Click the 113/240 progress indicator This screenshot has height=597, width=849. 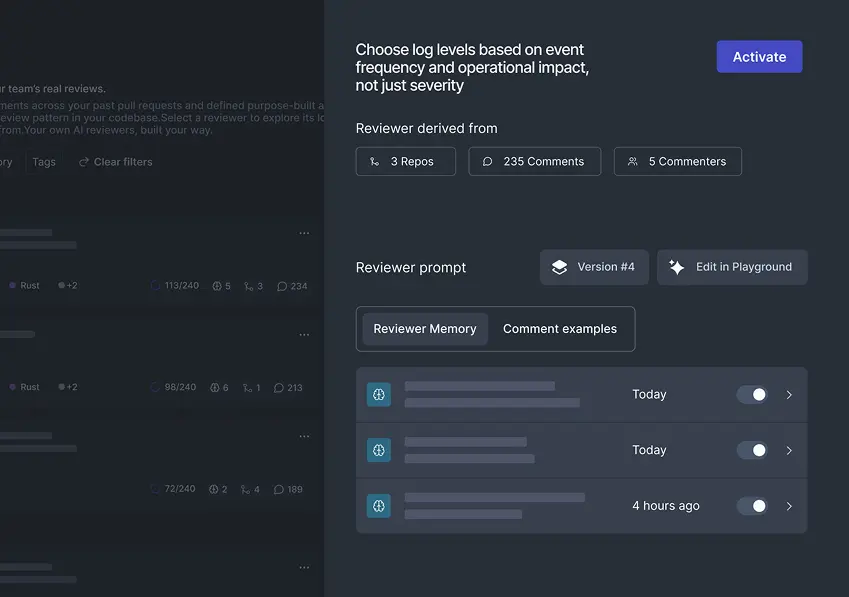click(x=175, y=285)
